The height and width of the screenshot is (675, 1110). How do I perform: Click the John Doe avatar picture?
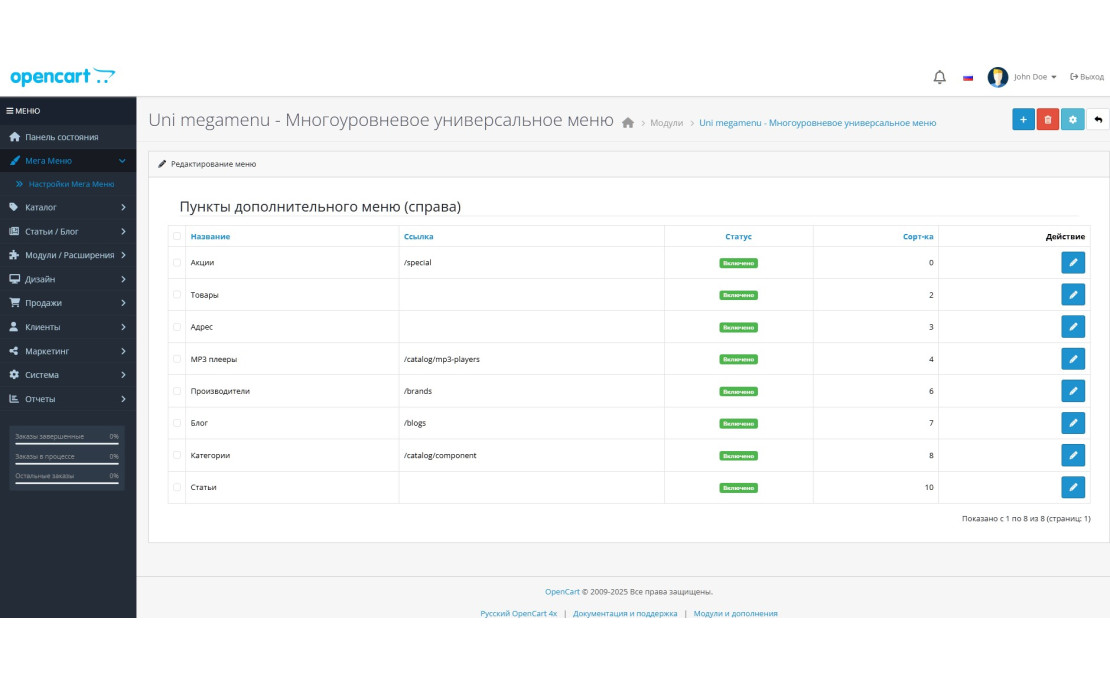tap(997, 76)
